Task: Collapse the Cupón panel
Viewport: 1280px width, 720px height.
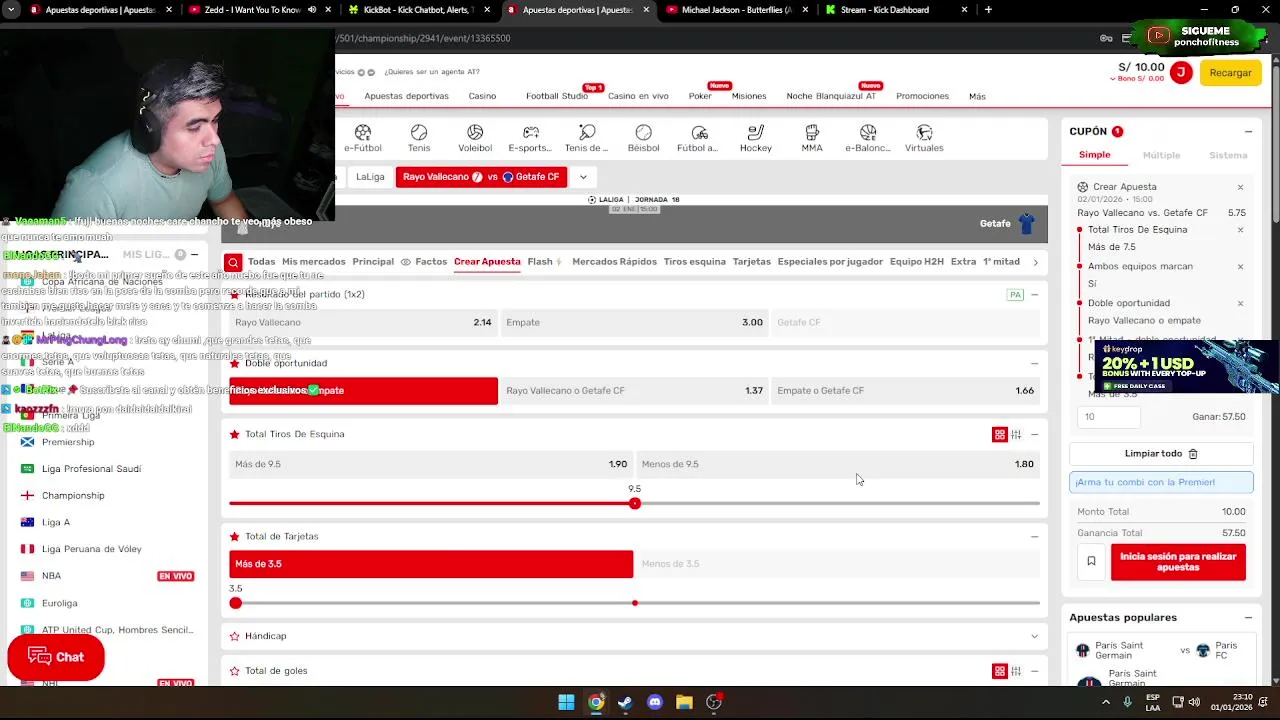Action: (1248, 132)
